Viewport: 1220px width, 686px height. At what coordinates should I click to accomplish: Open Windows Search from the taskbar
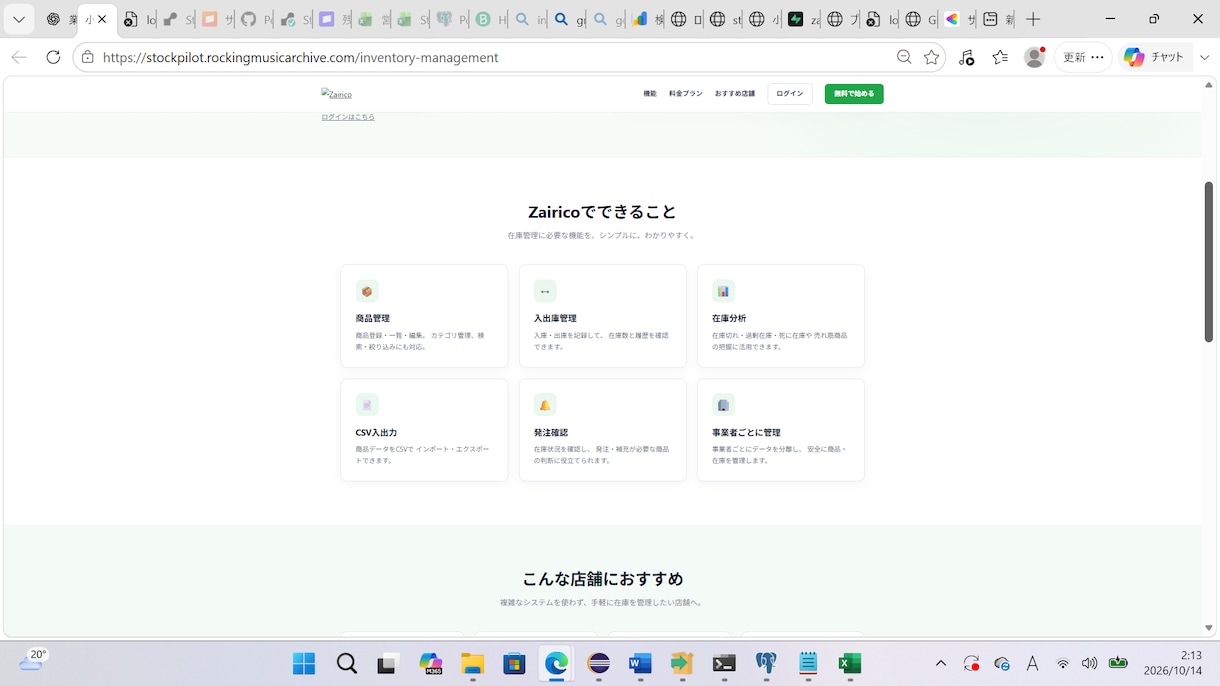(346, 663)
